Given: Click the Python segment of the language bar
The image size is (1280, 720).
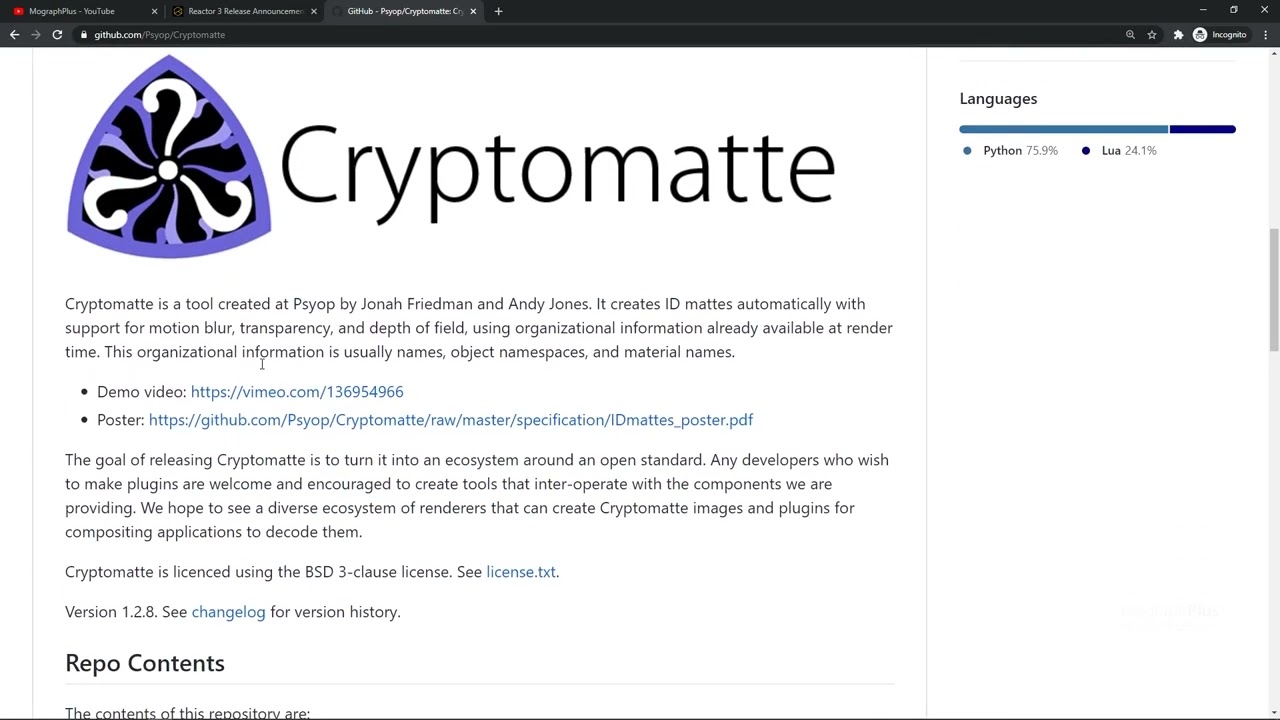Looking at the screenshot, I should pyautogui.click(x=1063, y=129).
